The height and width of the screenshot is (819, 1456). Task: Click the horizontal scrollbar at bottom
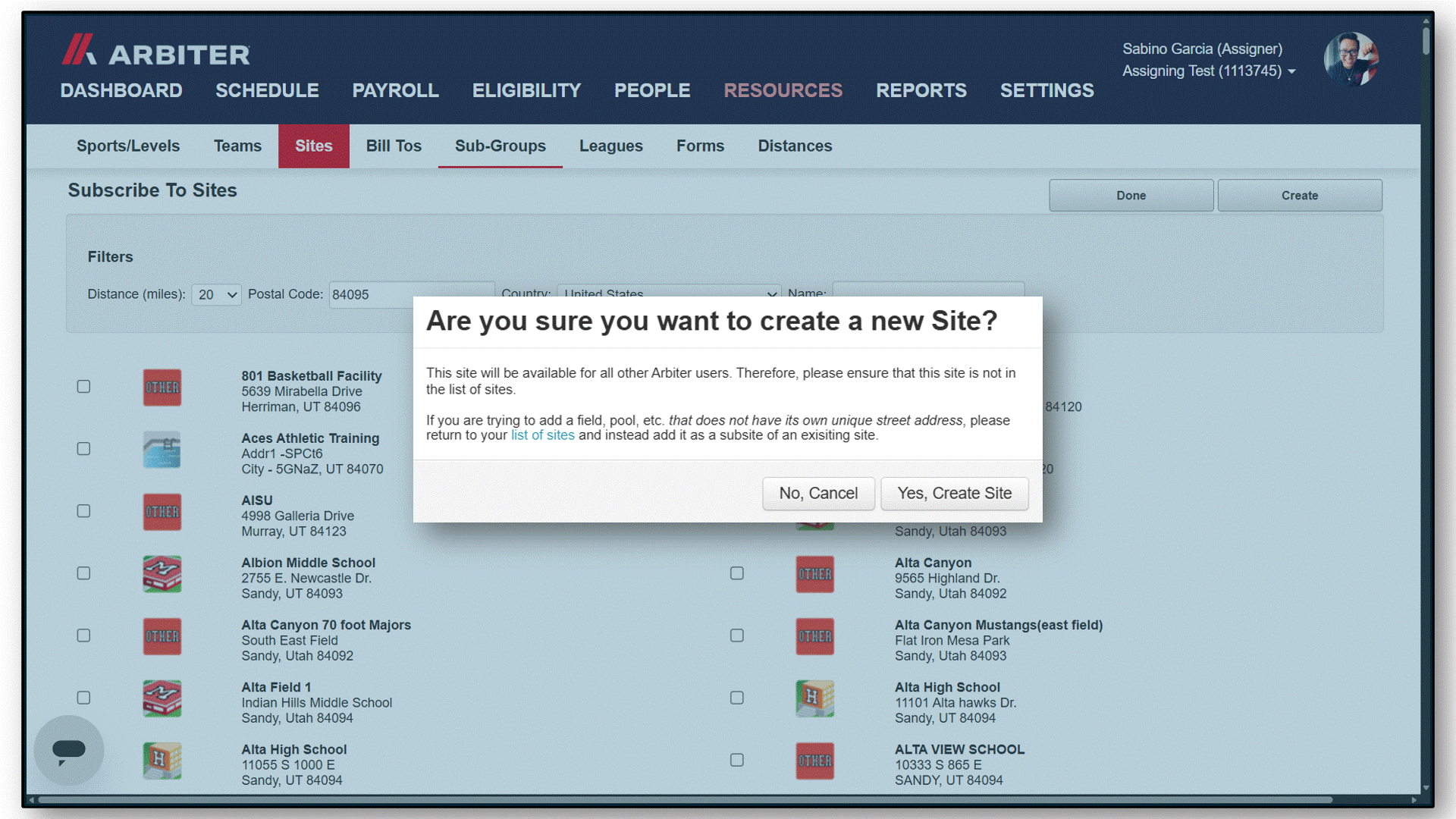(x=686, y=799)
